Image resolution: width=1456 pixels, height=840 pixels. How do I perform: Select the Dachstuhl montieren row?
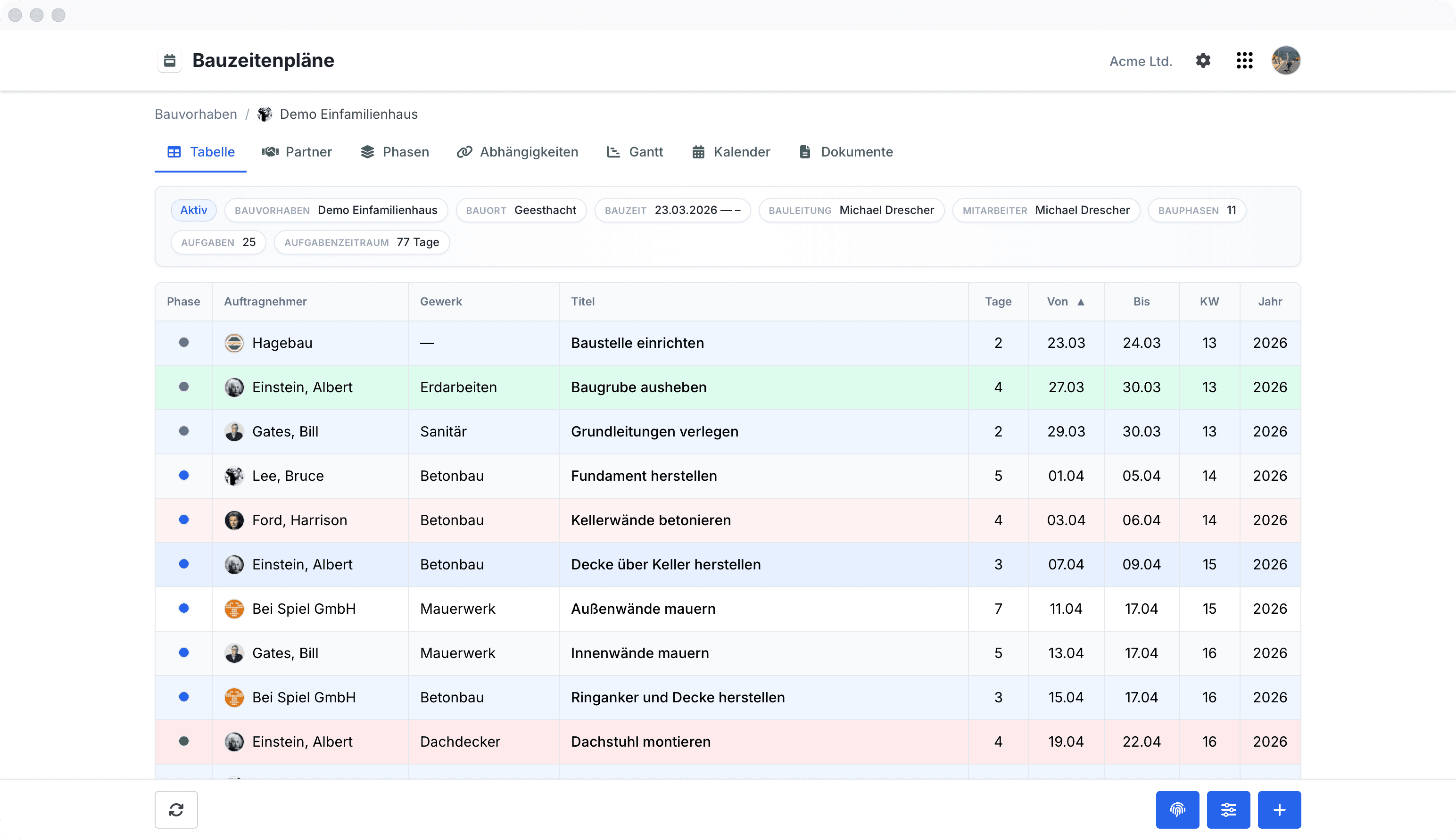coord(728,742)
